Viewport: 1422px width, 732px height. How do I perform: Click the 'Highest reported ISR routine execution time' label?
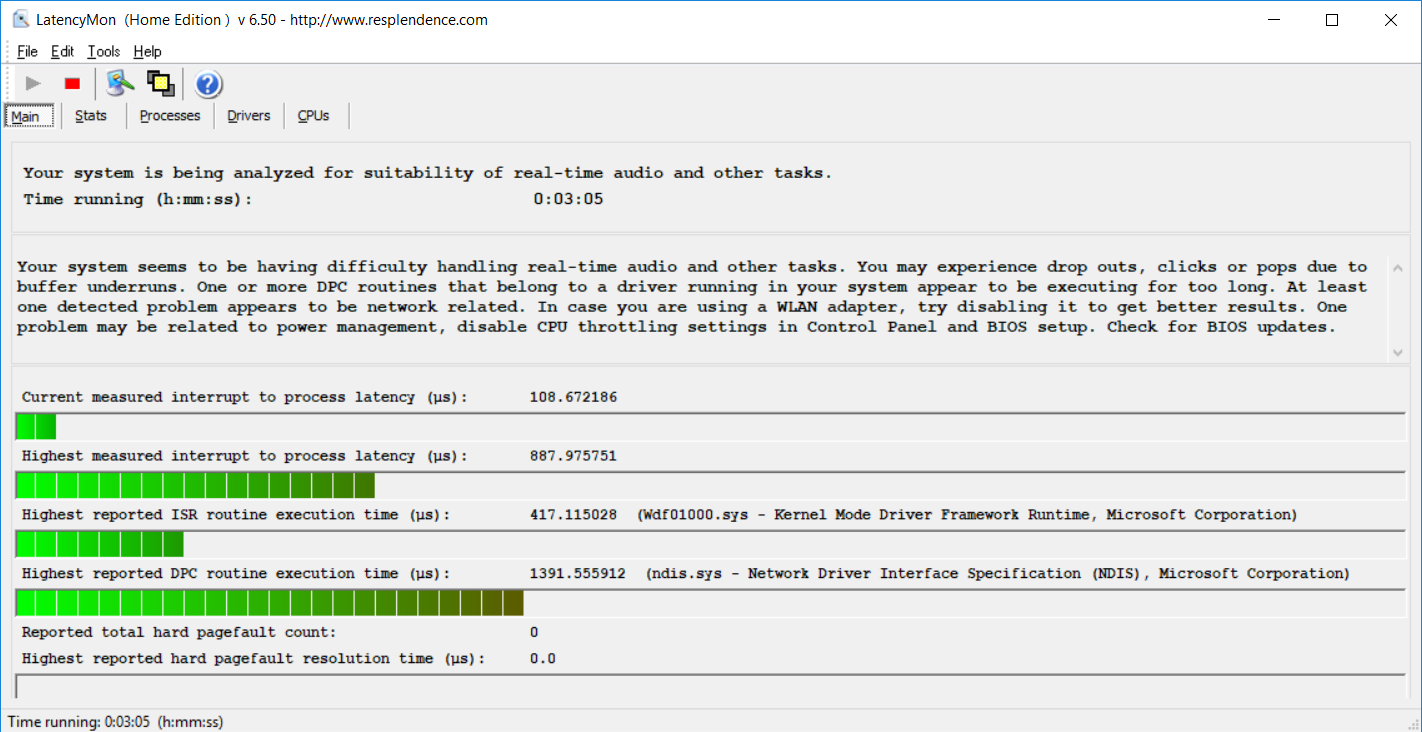click(x=236, y=515)
